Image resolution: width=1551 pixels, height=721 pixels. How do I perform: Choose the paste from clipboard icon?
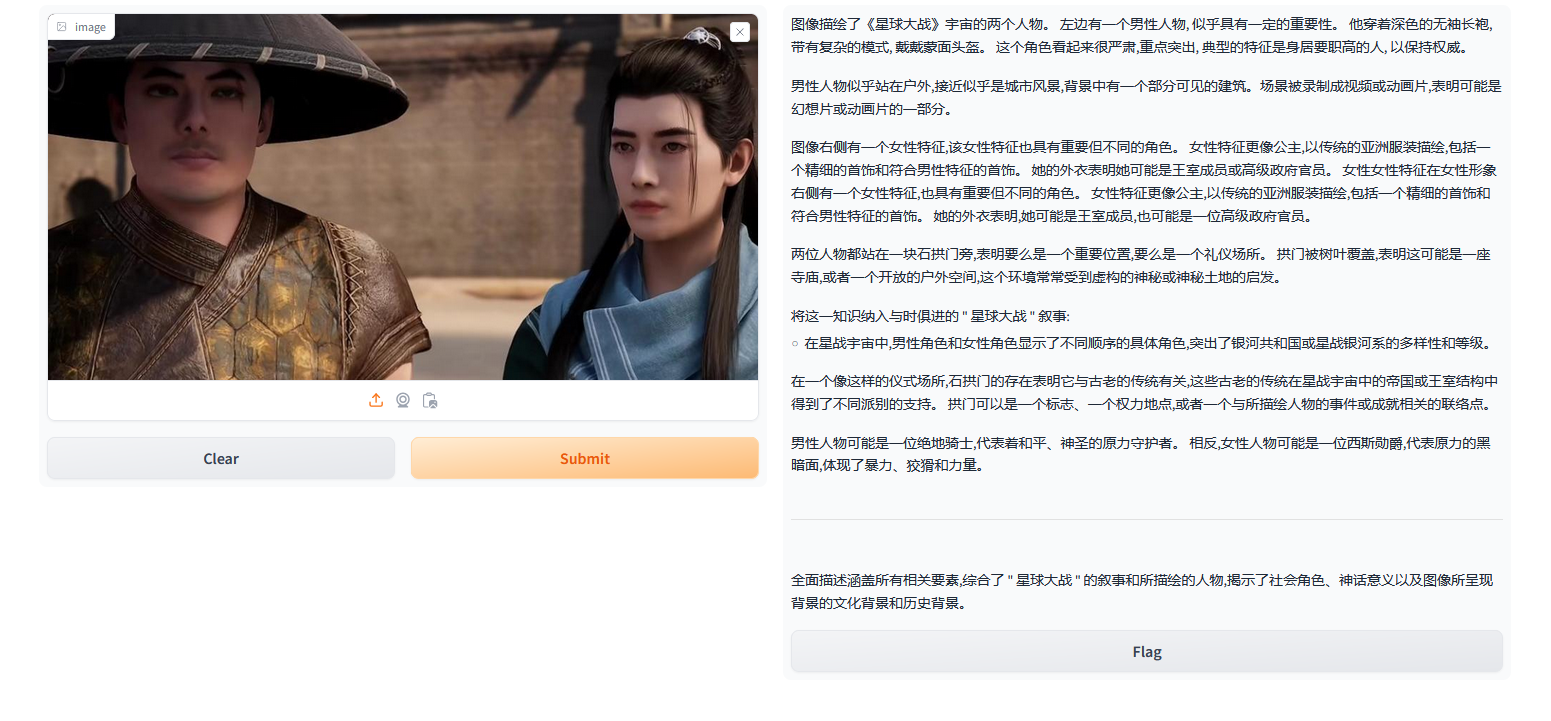click(430, 400)
